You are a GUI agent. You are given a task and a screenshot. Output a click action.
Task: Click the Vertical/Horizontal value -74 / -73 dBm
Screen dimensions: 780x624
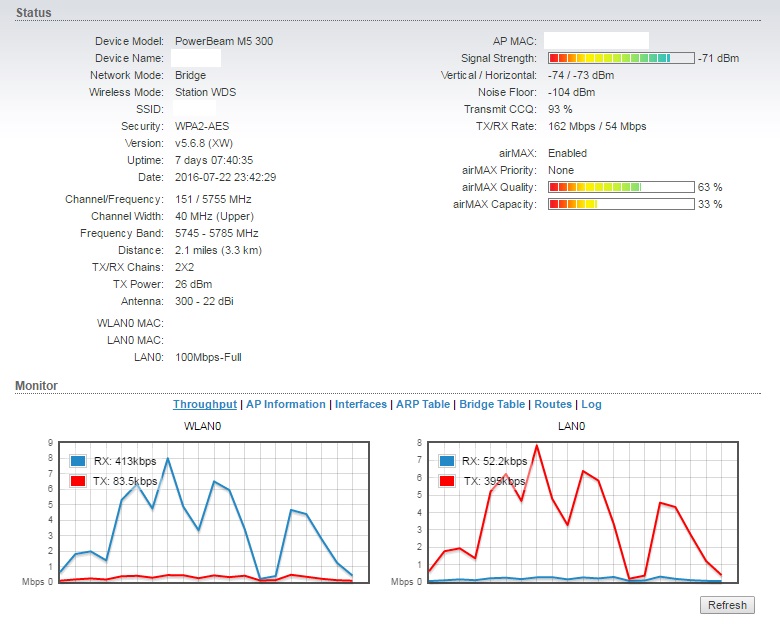tap(581, 75)
